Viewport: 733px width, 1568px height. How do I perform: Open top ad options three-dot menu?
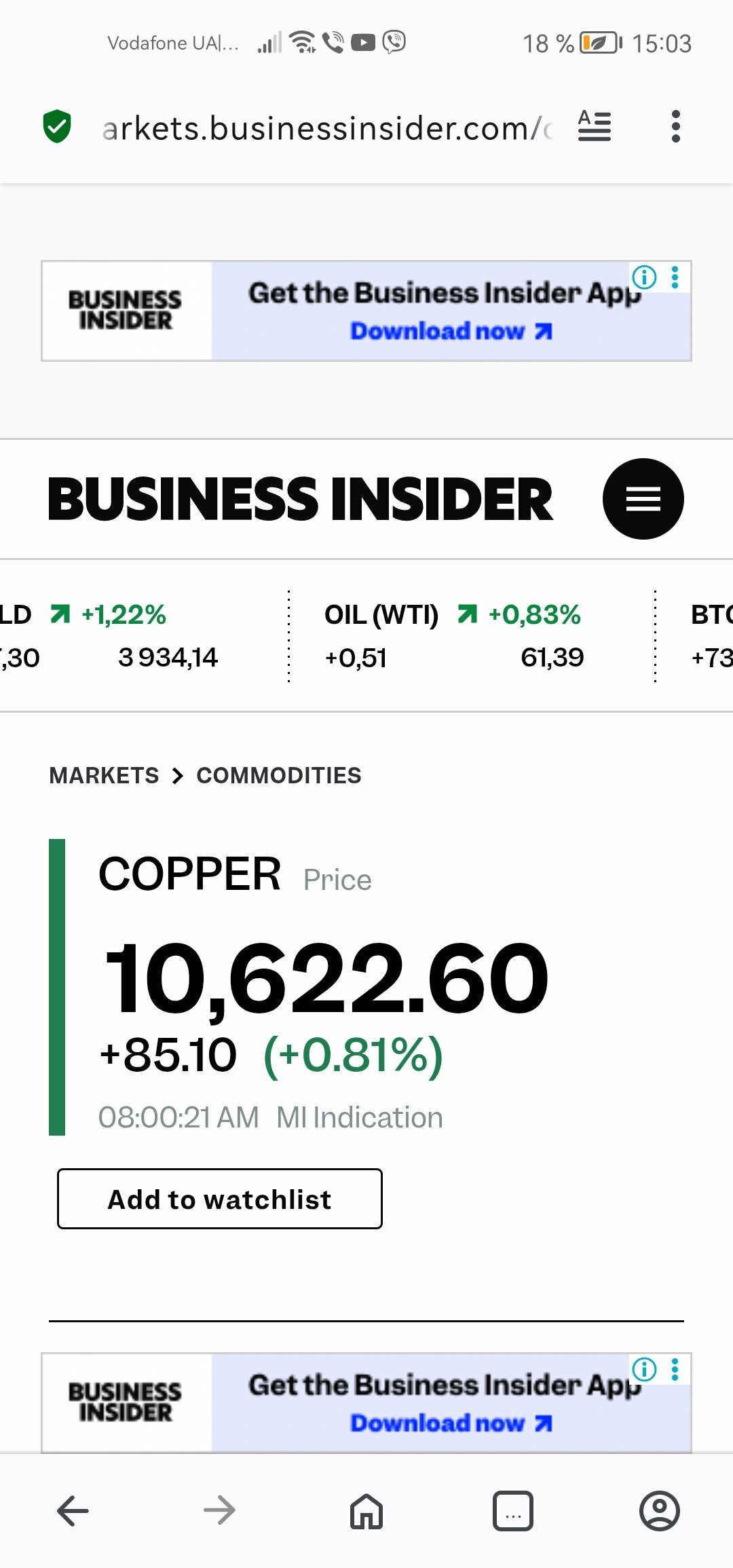click(675, 277)
